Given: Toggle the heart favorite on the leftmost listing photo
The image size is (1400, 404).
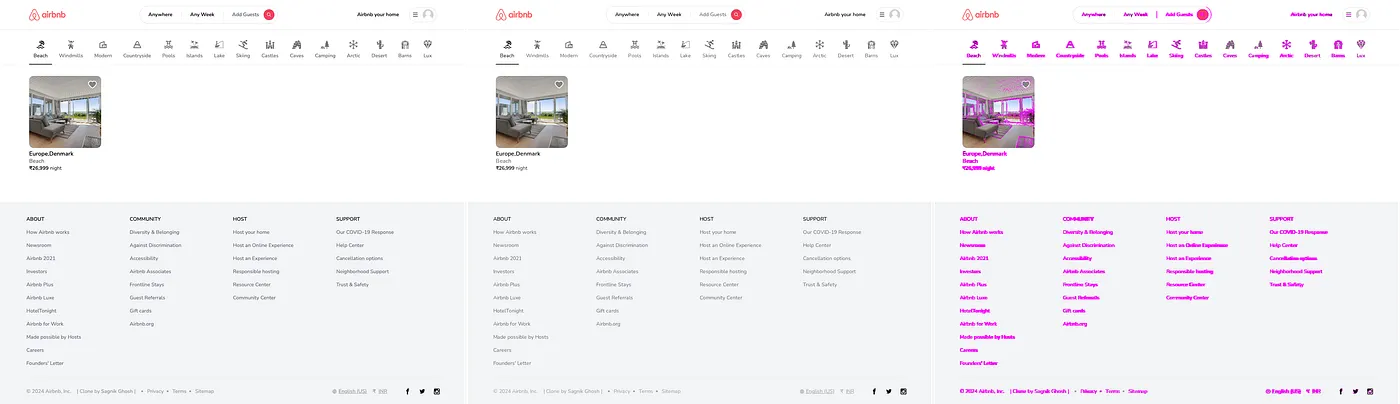Looking at the screenshot, I should (x=92, y=85).
